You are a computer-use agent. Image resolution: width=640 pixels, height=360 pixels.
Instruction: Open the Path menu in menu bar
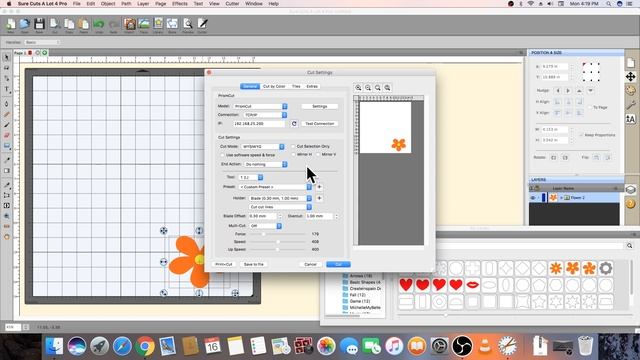[126, 4]
